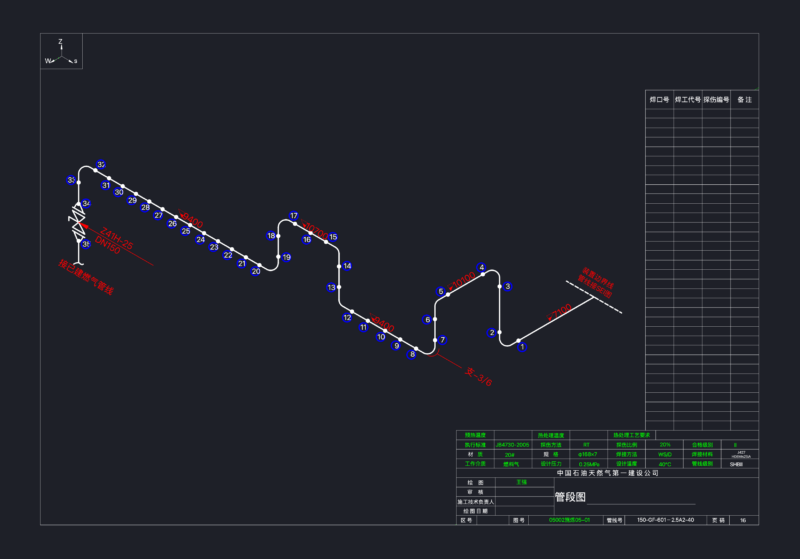Click the 20% inspection ratio value
The width and height of the screenshot is (800, 559).
665,445
